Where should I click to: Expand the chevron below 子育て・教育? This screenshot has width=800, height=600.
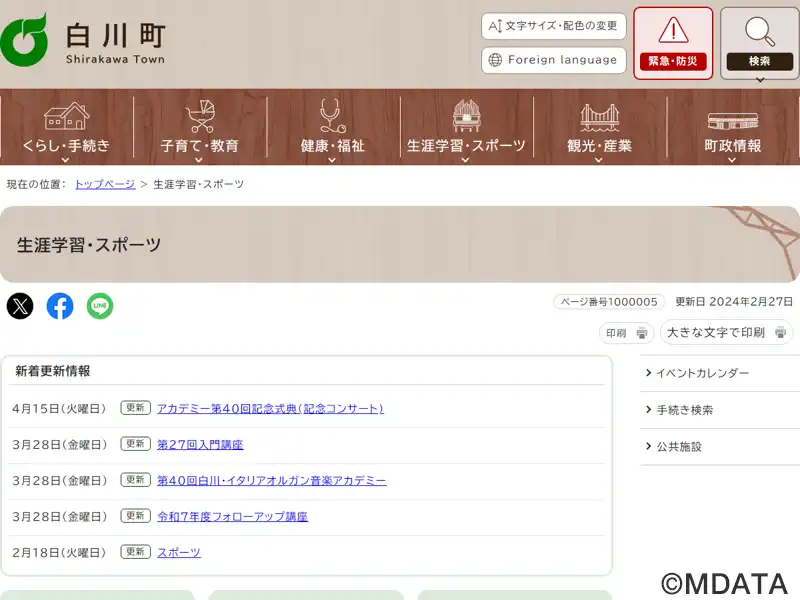(199, 160)
